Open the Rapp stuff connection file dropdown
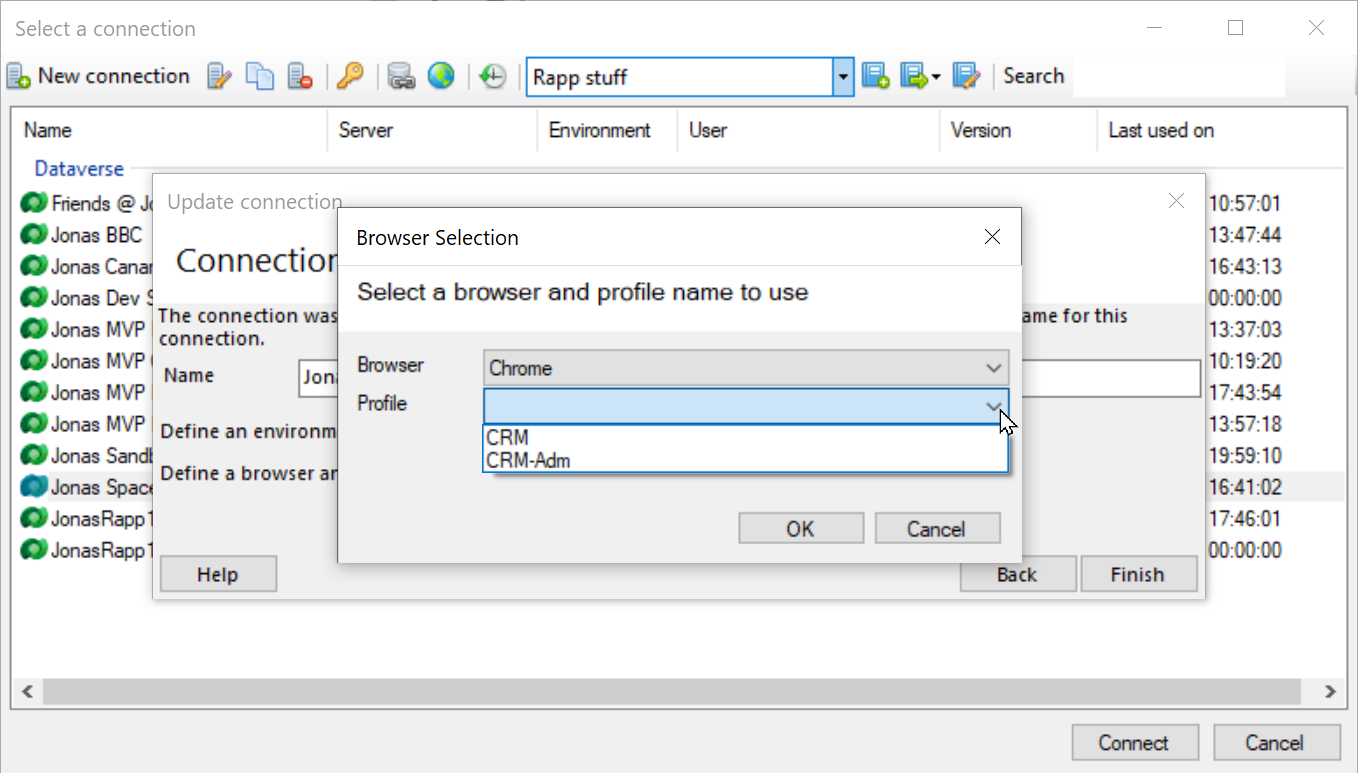 tap(843, 77)
